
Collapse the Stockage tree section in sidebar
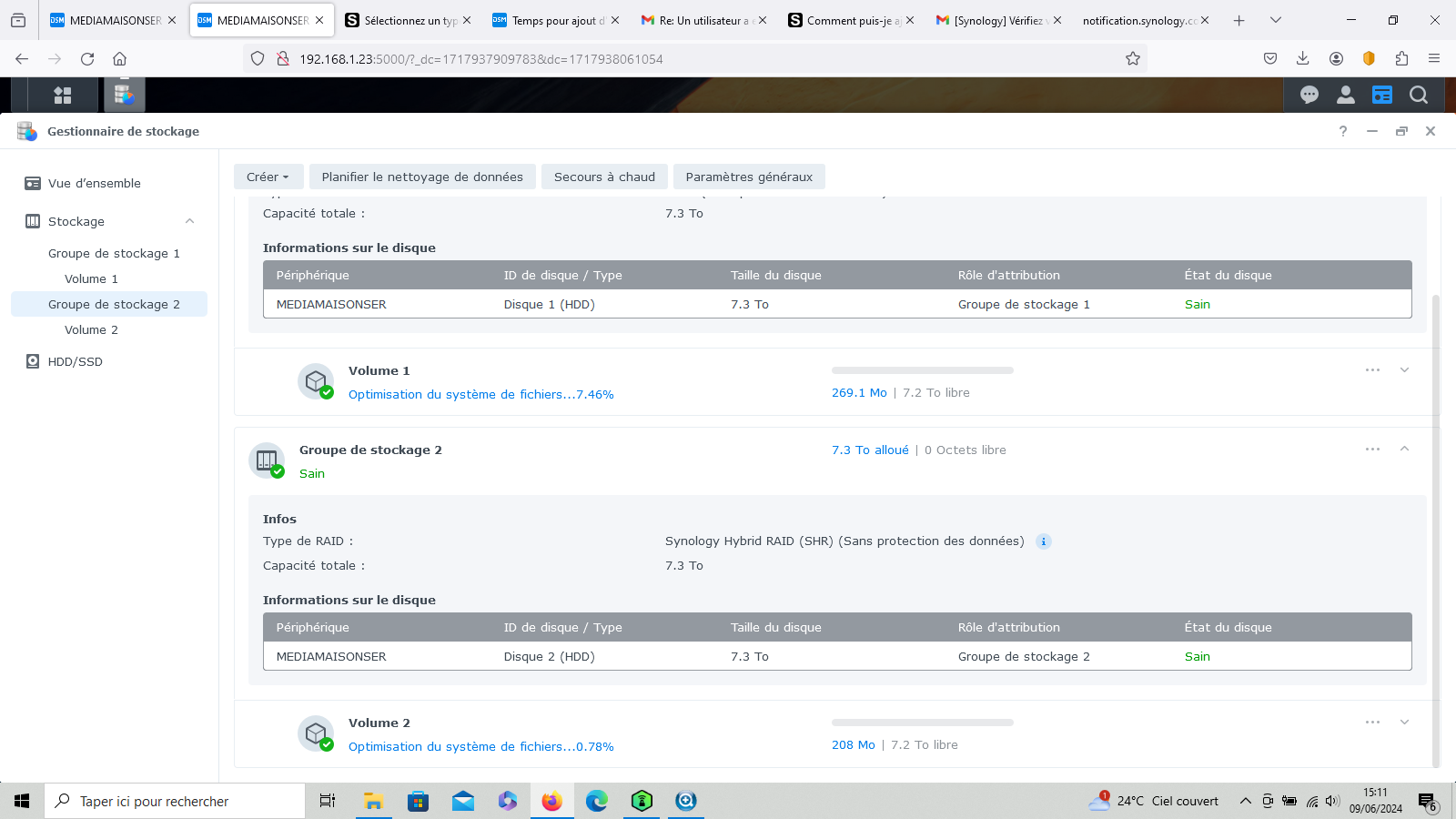click(x=190, y=221)
